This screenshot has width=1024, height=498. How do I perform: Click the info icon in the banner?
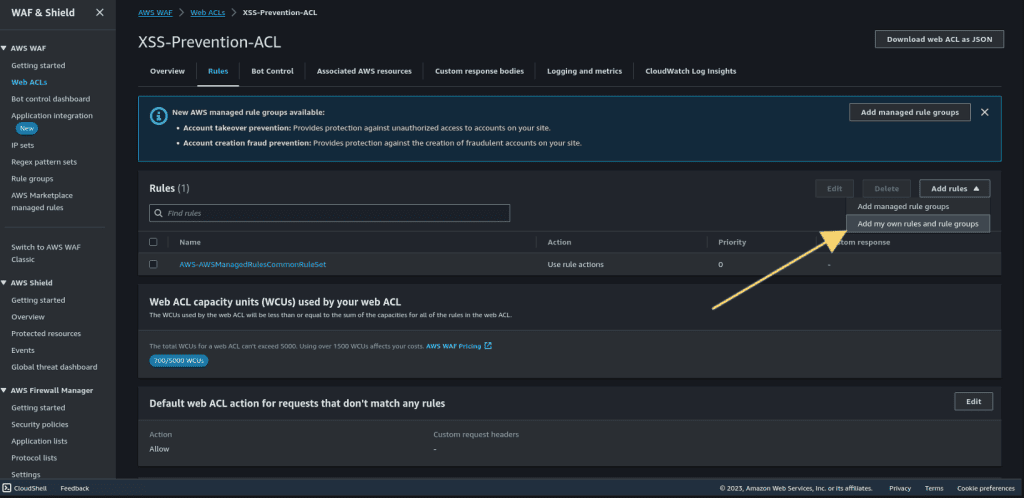(x=158, y=116)
